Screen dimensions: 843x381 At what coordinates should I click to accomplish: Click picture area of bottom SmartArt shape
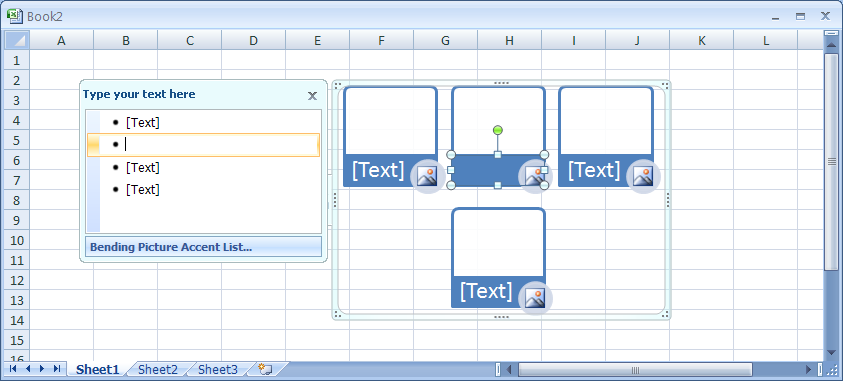[x=498, y=242]
